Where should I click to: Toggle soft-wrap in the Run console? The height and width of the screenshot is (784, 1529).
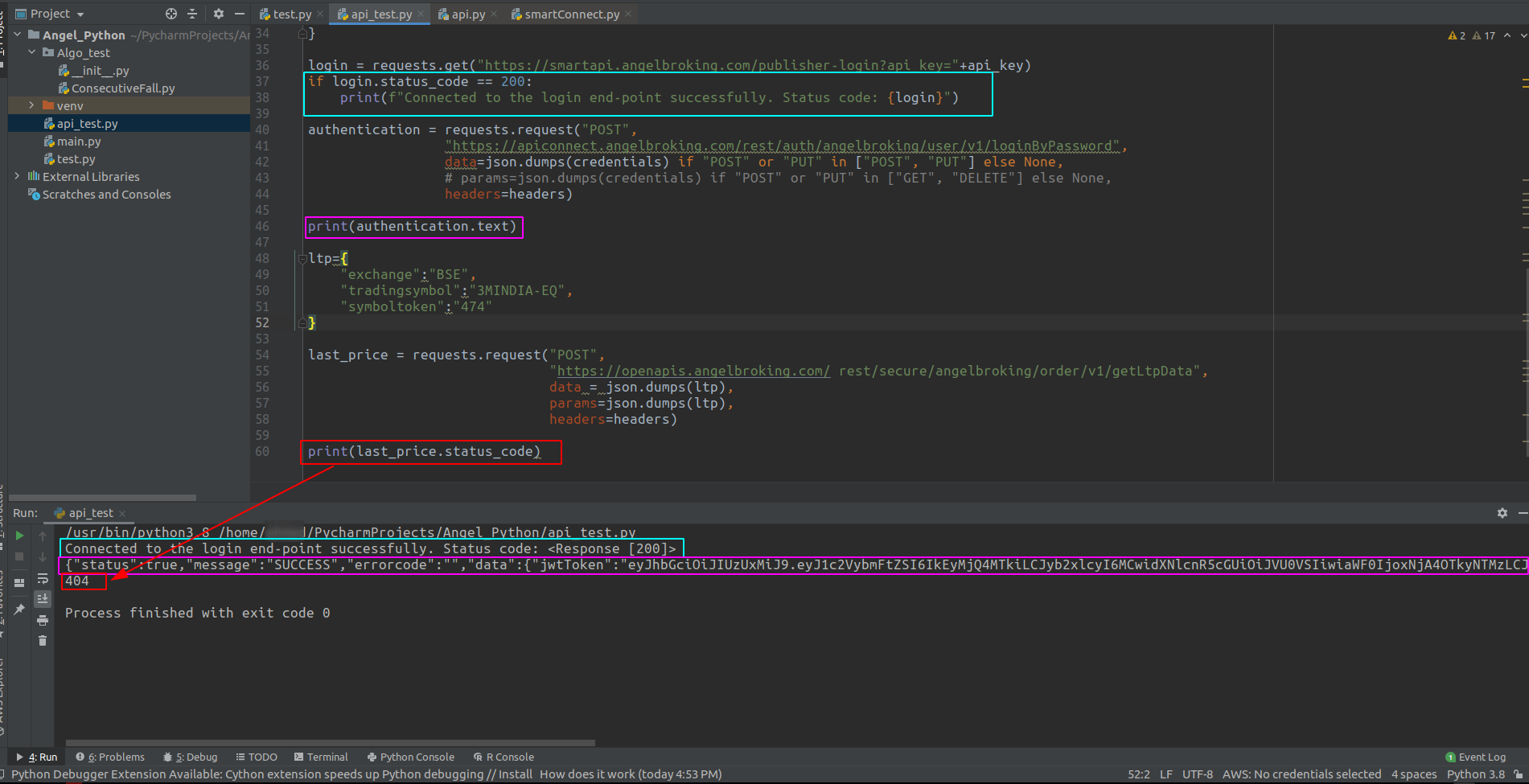click(43, 578)
